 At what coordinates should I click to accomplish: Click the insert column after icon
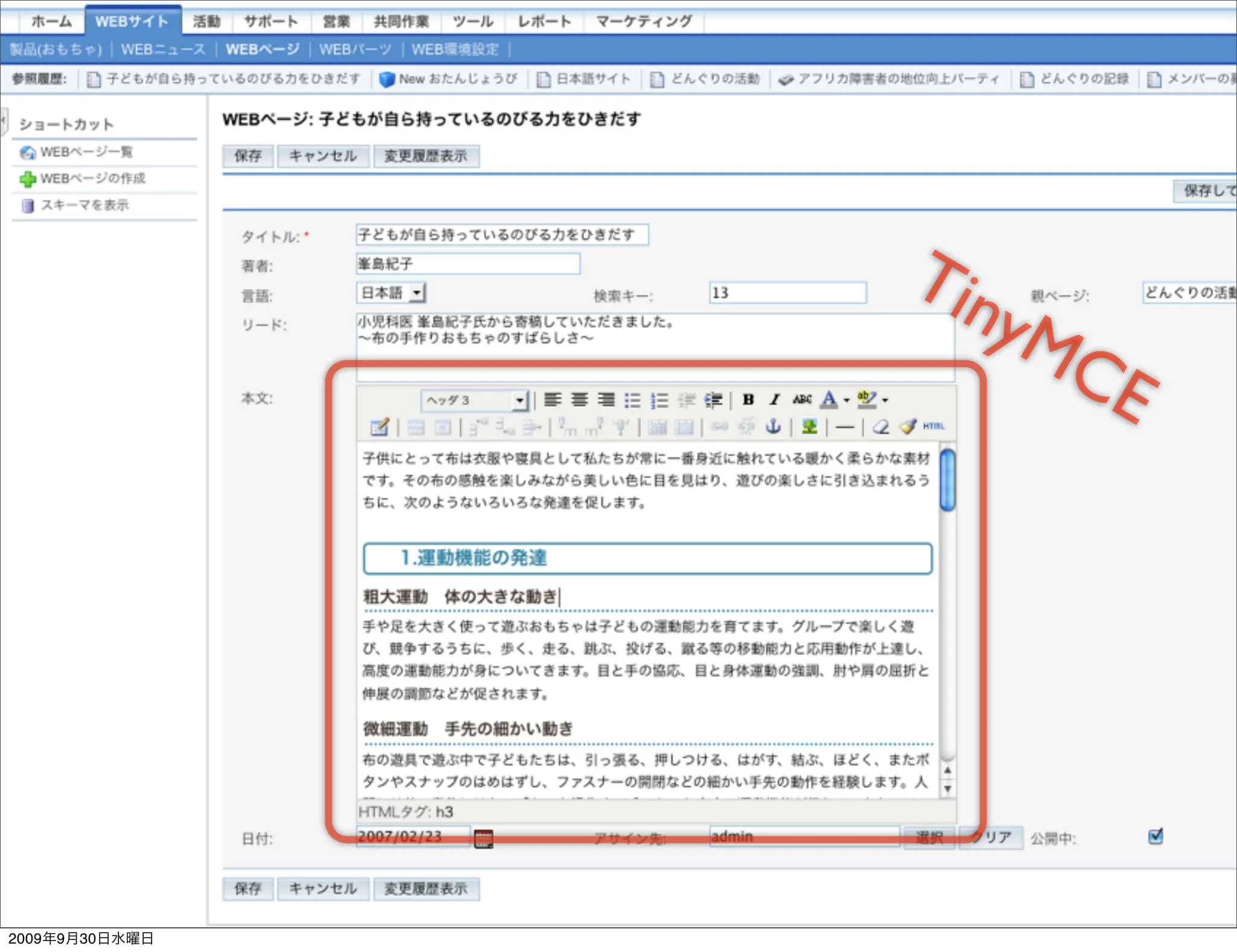pos(594,427)
